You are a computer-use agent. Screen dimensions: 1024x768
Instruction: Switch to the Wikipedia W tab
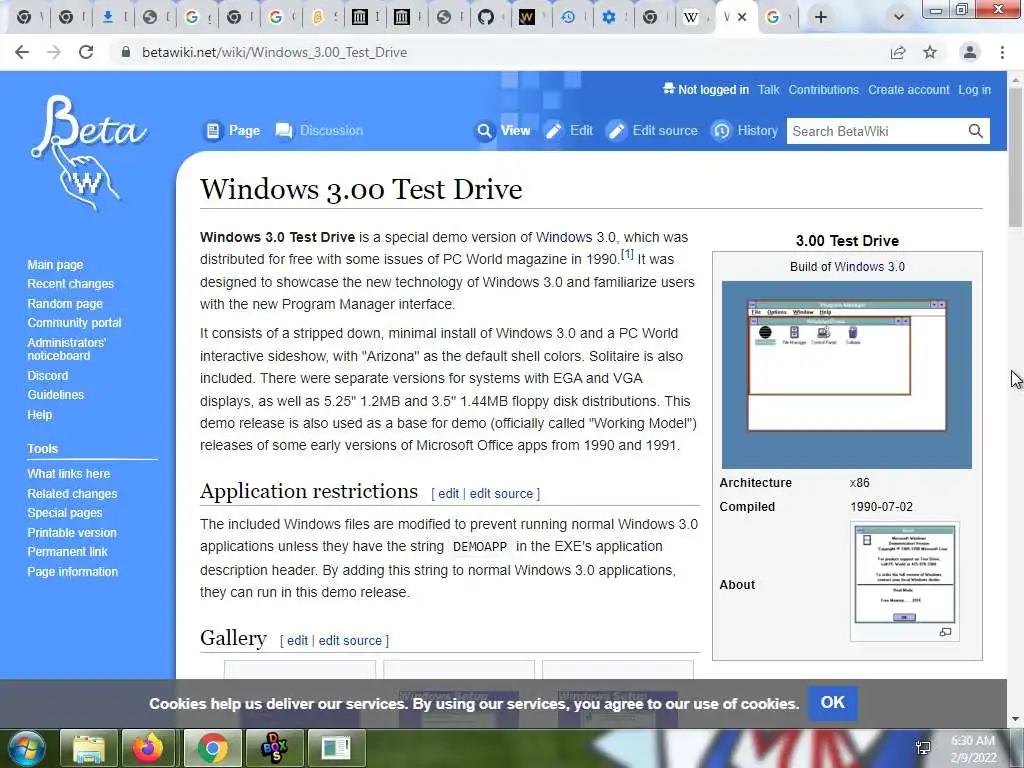pos(690,17)
